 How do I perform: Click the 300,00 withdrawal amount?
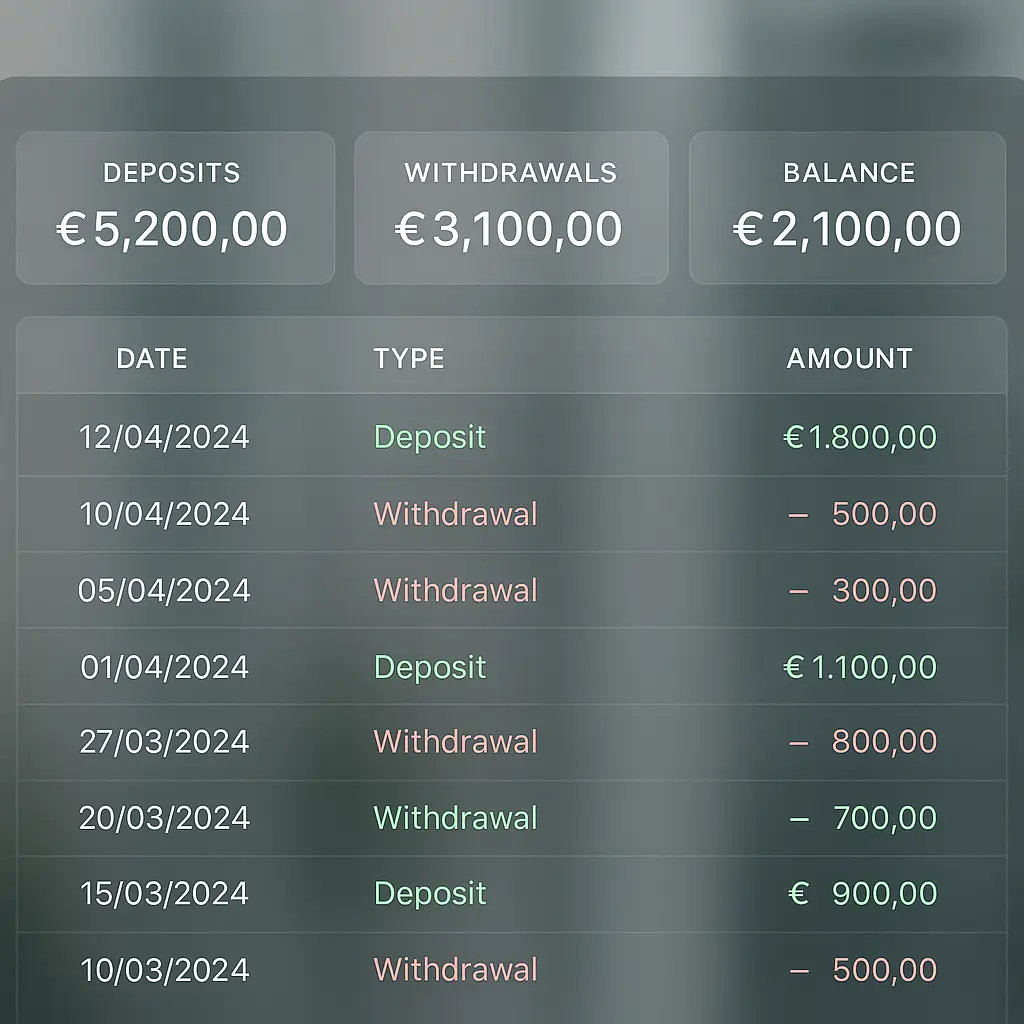pyautogui.click(x=884, y=590)
